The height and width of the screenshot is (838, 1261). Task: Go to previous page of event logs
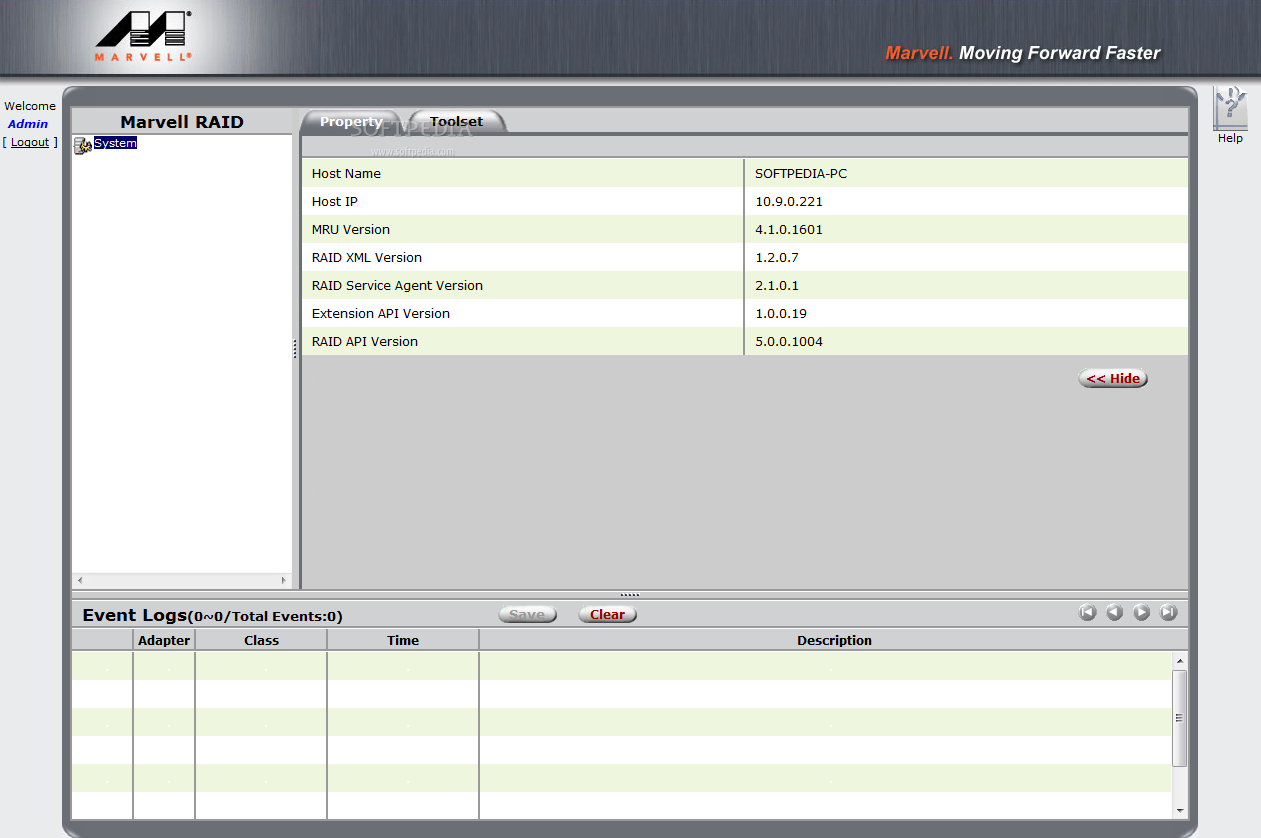pos(1115,613)
